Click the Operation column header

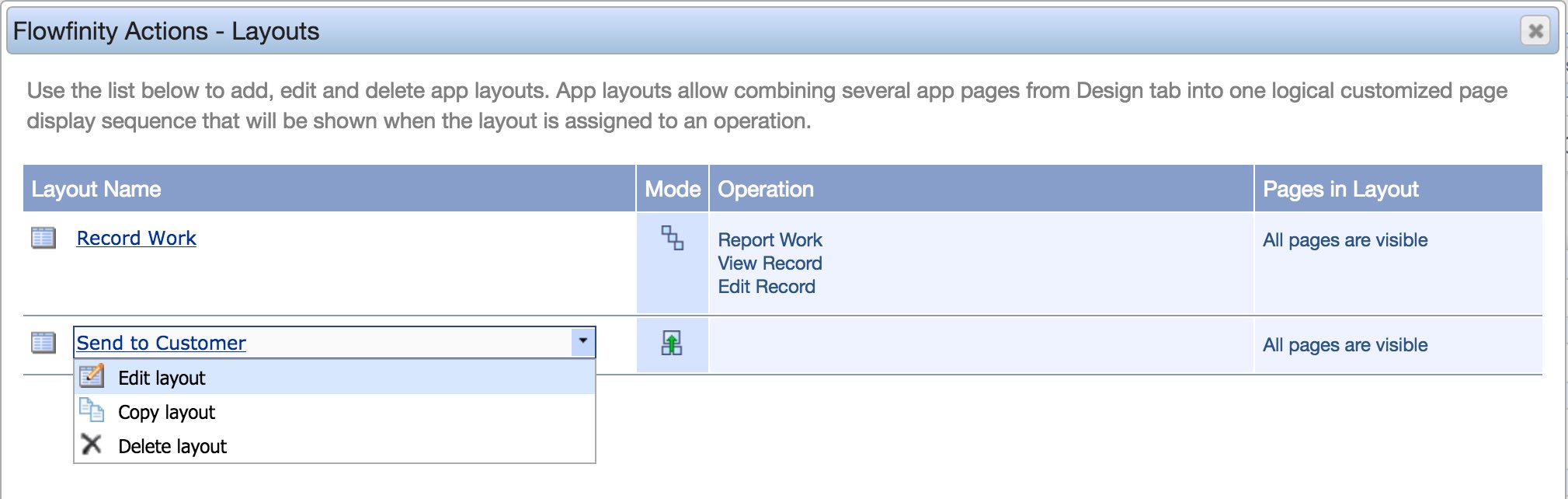click(766, 190)
